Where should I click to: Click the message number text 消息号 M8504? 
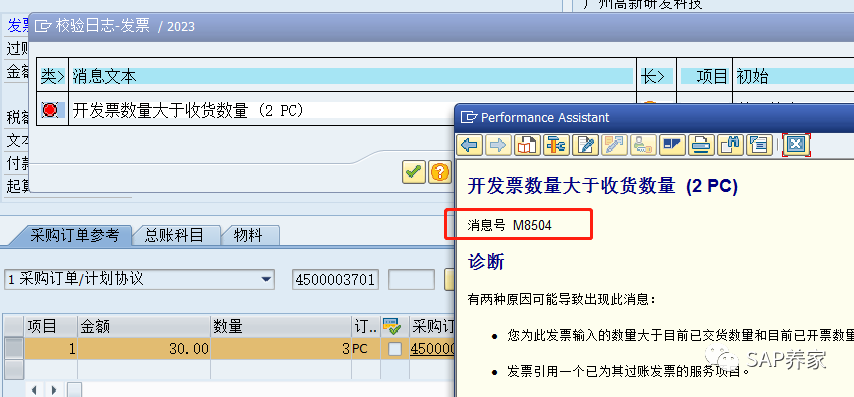click(x=509, y=225)
